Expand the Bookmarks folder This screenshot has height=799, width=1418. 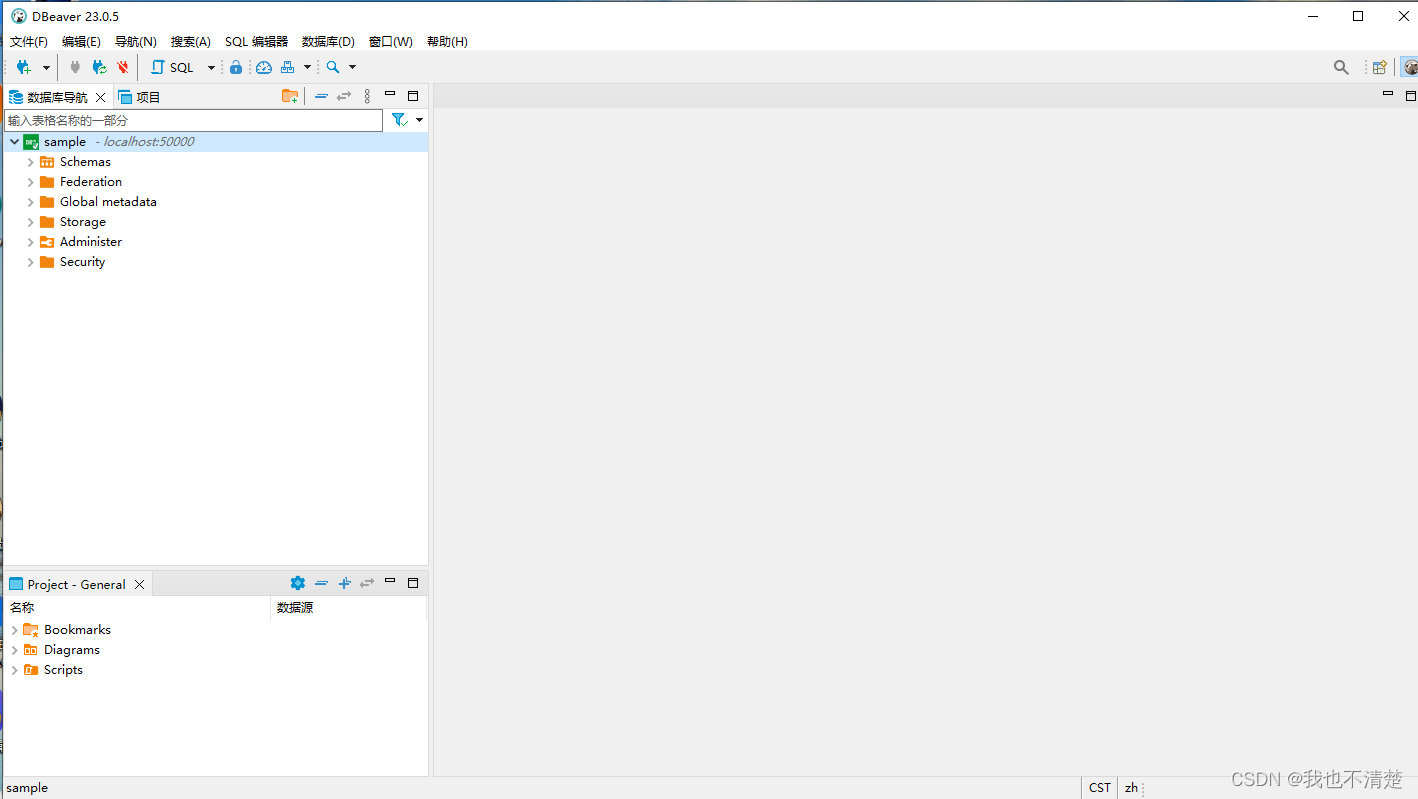tap(14, 630)
